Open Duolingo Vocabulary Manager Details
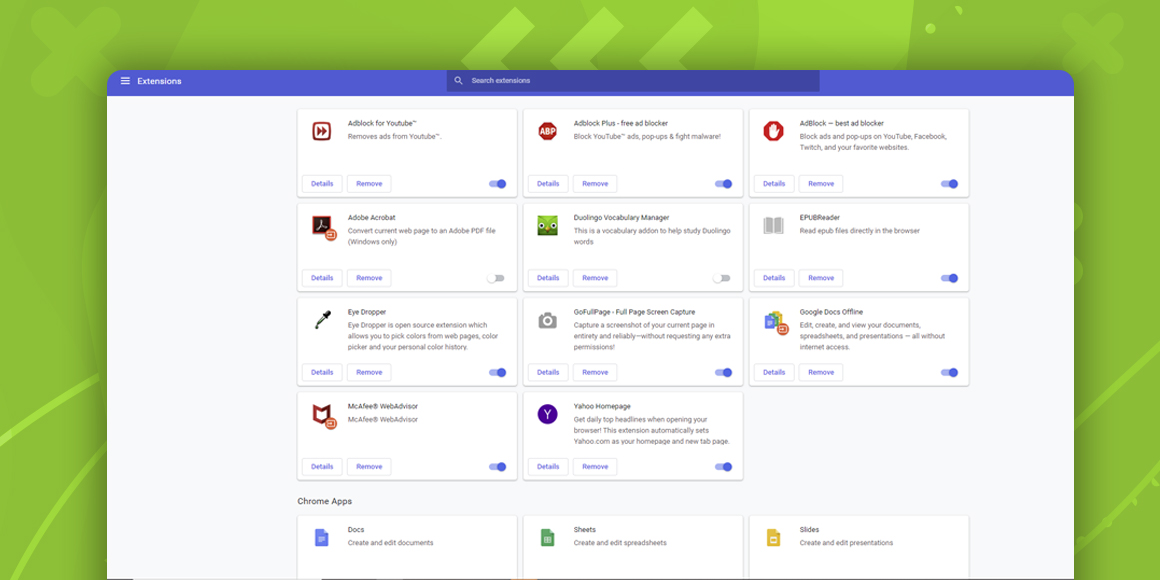 [548, 278]
